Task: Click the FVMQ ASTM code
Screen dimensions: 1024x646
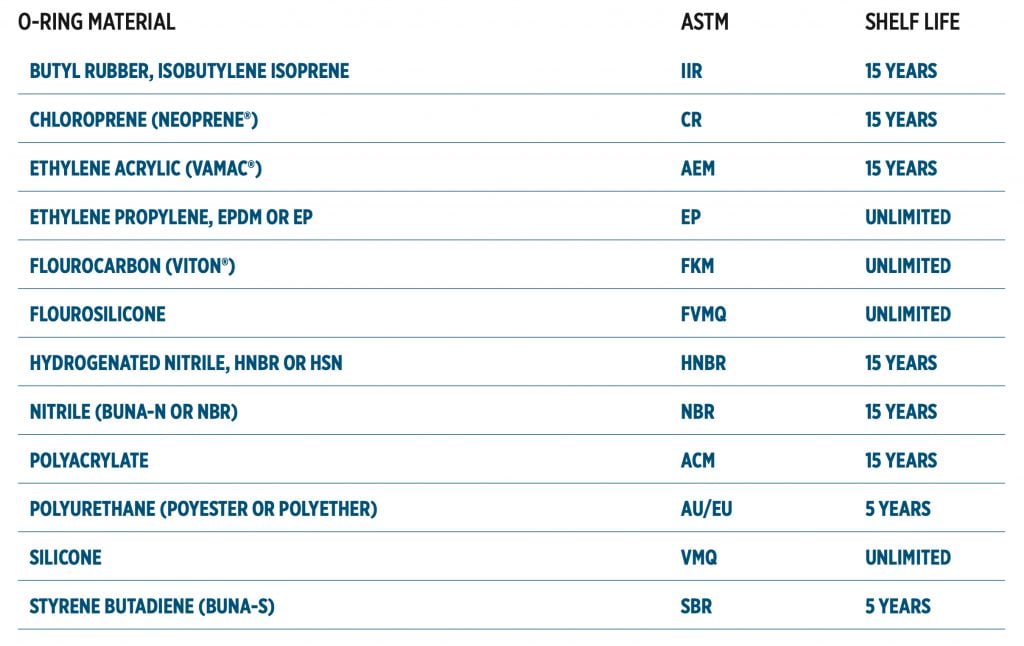Action: (703, 314)
